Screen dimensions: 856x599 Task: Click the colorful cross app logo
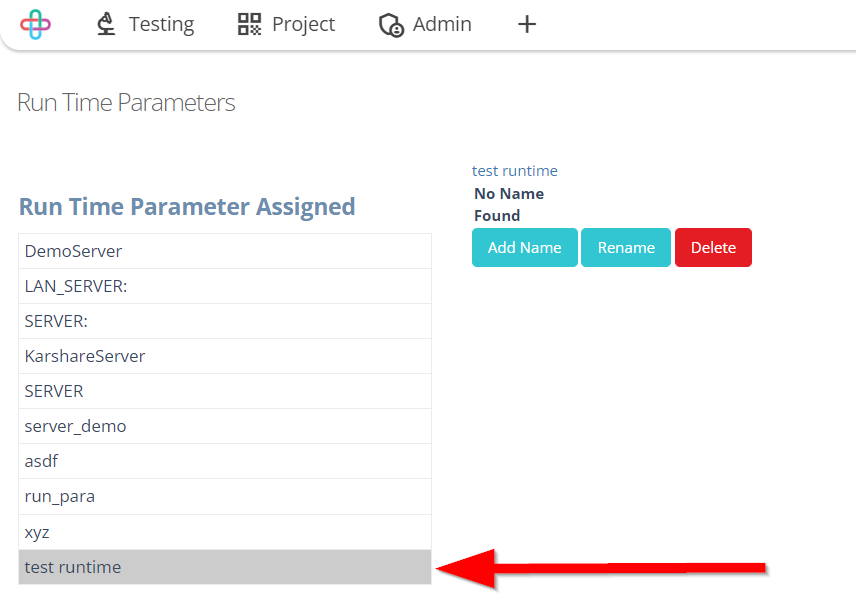tap(35, 25)
